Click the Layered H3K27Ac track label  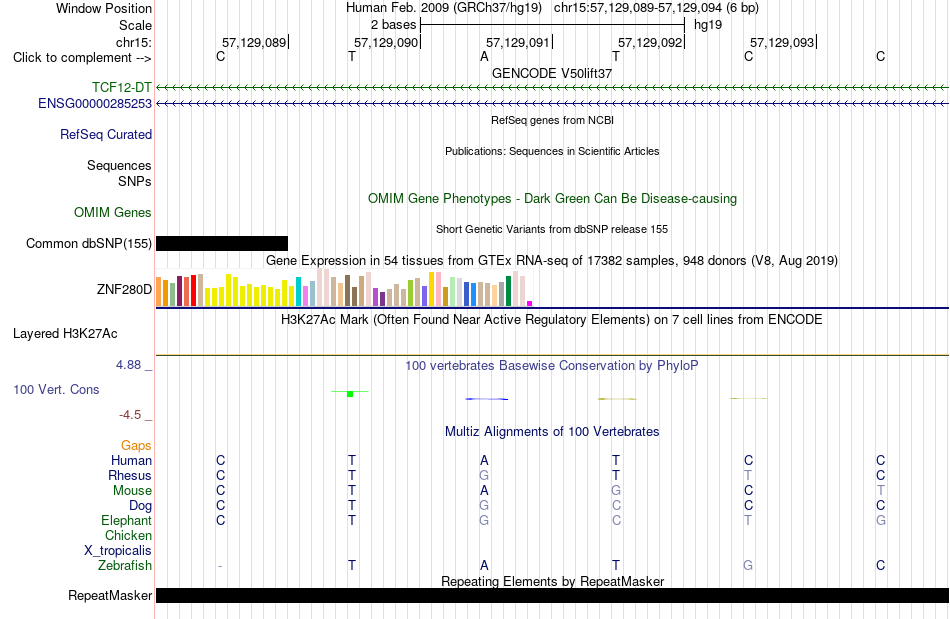(65, 334)
